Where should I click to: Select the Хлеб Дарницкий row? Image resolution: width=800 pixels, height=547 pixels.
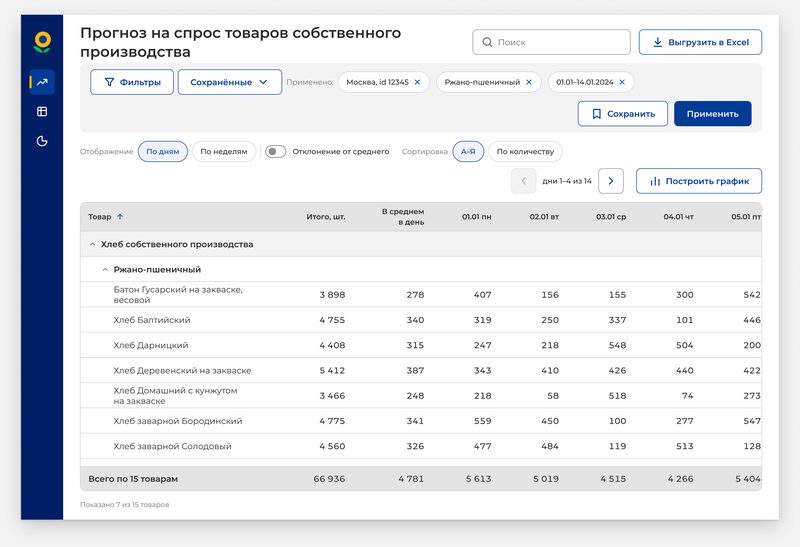click(420, 345)
